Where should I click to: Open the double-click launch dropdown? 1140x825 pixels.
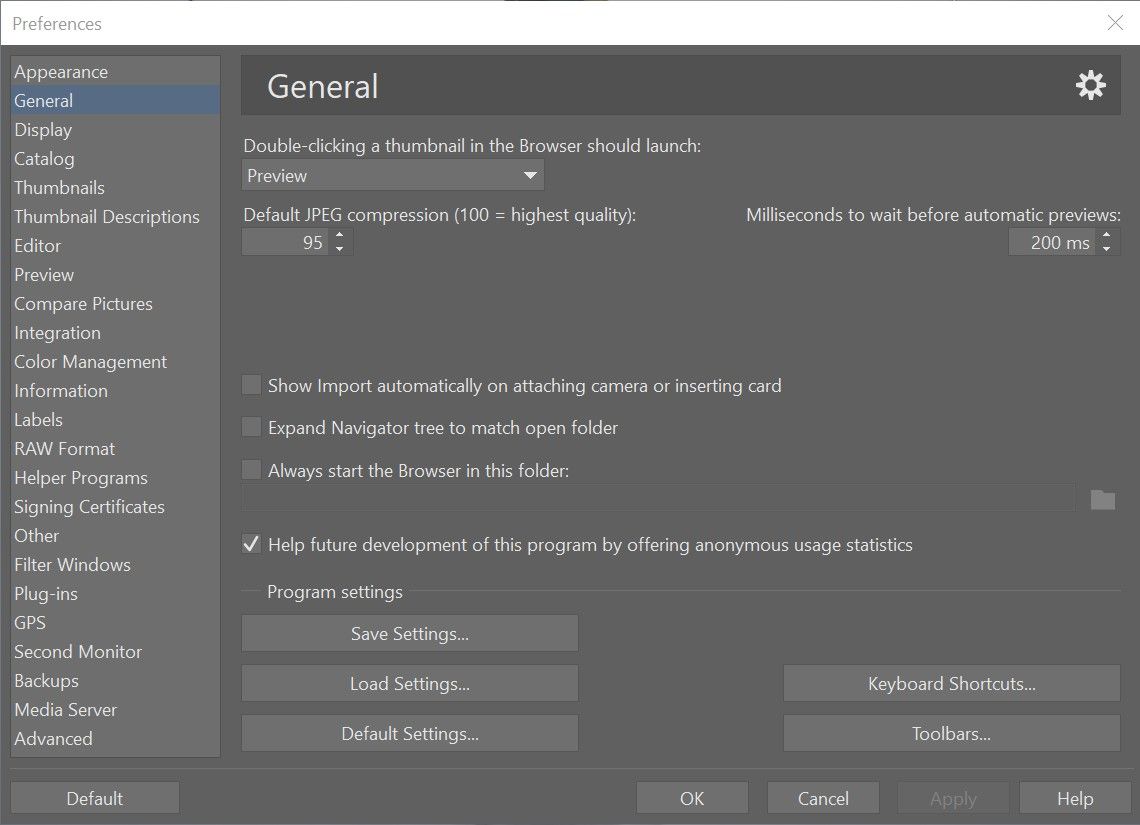click(x=393, y=176)
